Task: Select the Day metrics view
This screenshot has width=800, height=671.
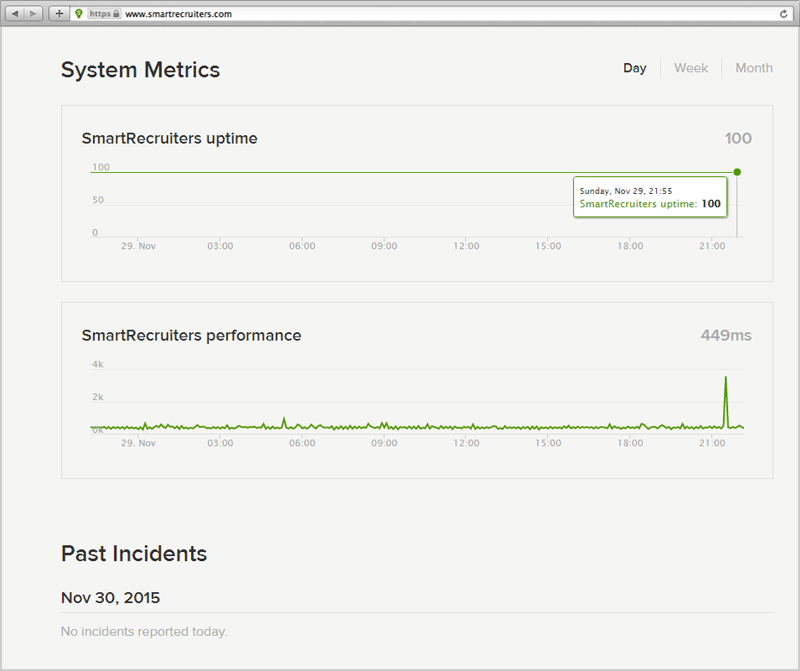Action: pos(635,68)
